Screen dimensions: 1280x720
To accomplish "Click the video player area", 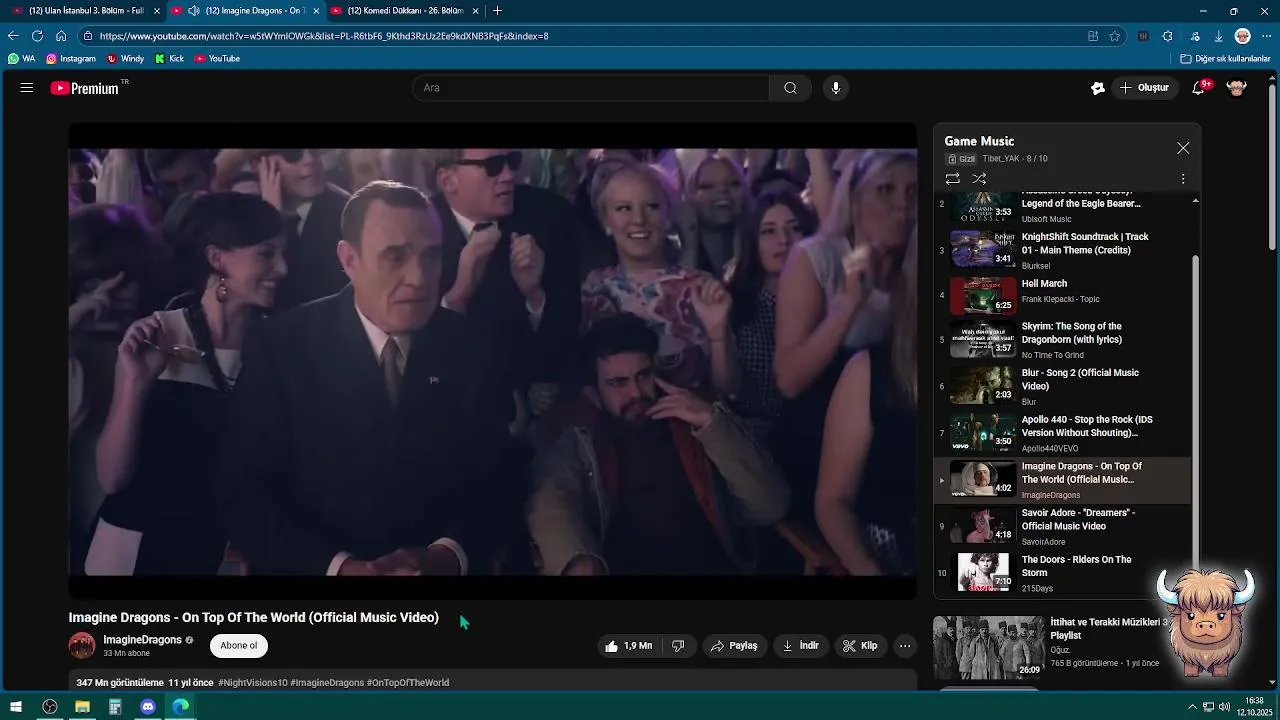I will pos(492,361).
